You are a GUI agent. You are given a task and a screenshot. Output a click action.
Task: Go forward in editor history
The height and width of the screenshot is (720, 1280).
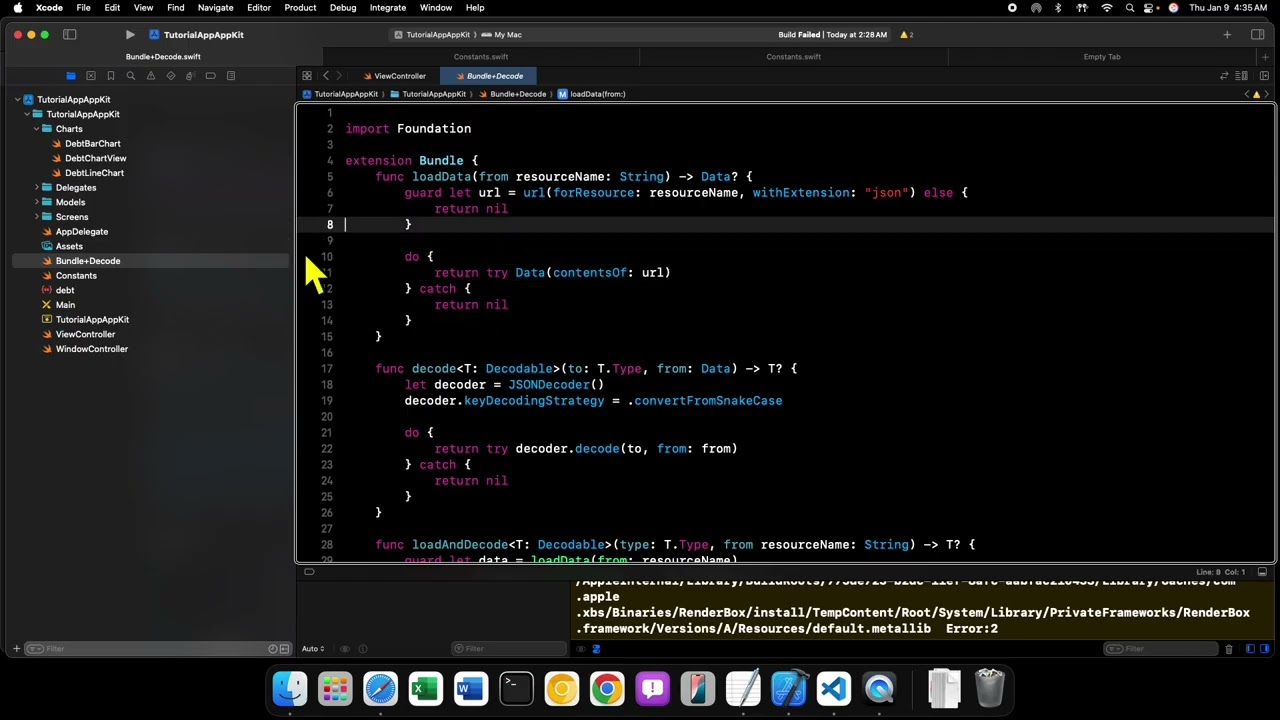pyautogui.click(x=339, y=76)
